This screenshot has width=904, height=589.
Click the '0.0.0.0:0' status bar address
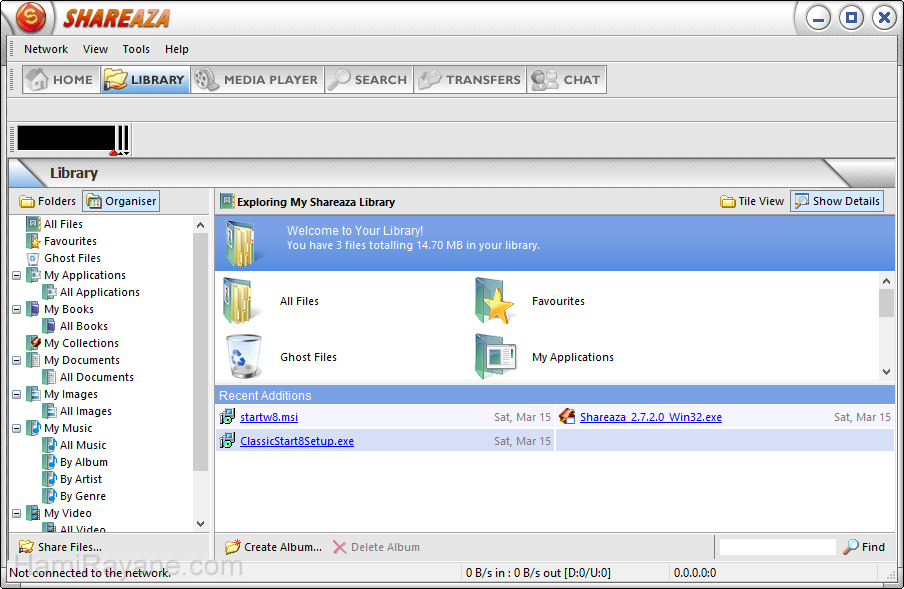[695, 573]
